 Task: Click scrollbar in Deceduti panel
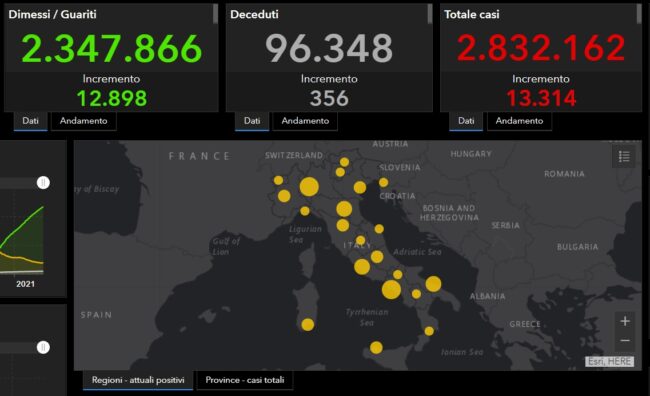click(429, 13)
